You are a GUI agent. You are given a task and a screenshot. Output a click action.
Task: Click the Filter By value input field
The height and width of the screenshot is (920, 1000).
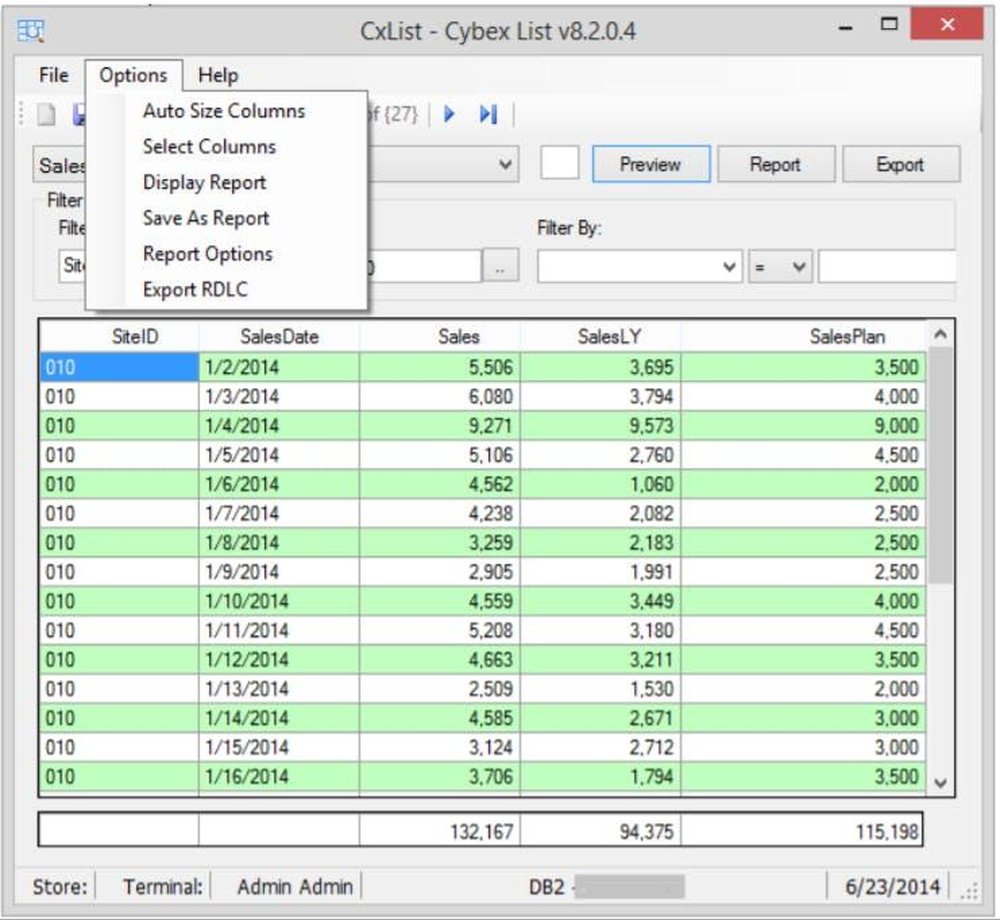[x=887, y=267]
